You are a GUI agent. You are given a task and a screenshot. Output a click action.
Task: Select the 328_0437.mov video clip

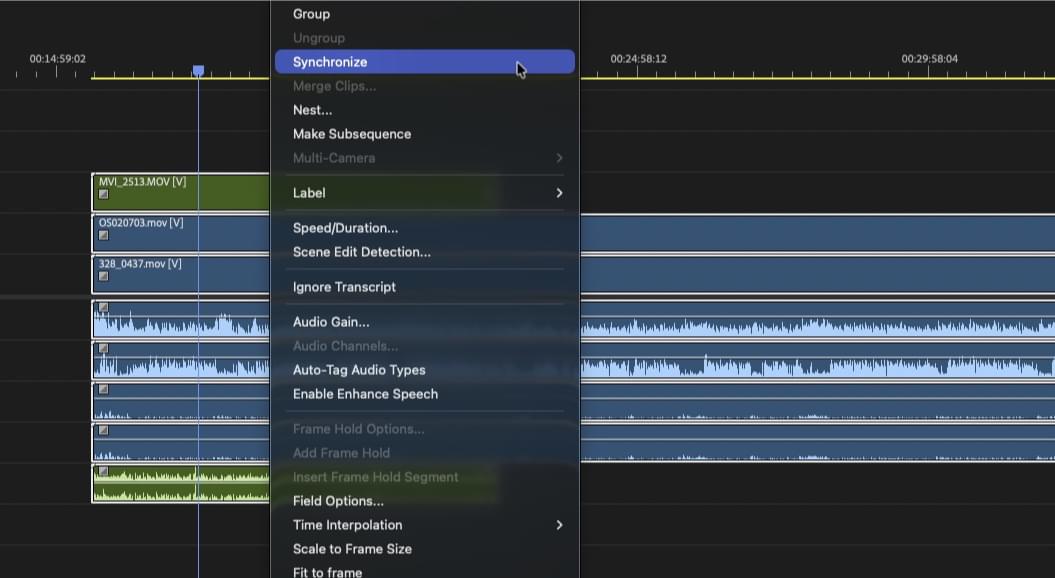(180, 274)
